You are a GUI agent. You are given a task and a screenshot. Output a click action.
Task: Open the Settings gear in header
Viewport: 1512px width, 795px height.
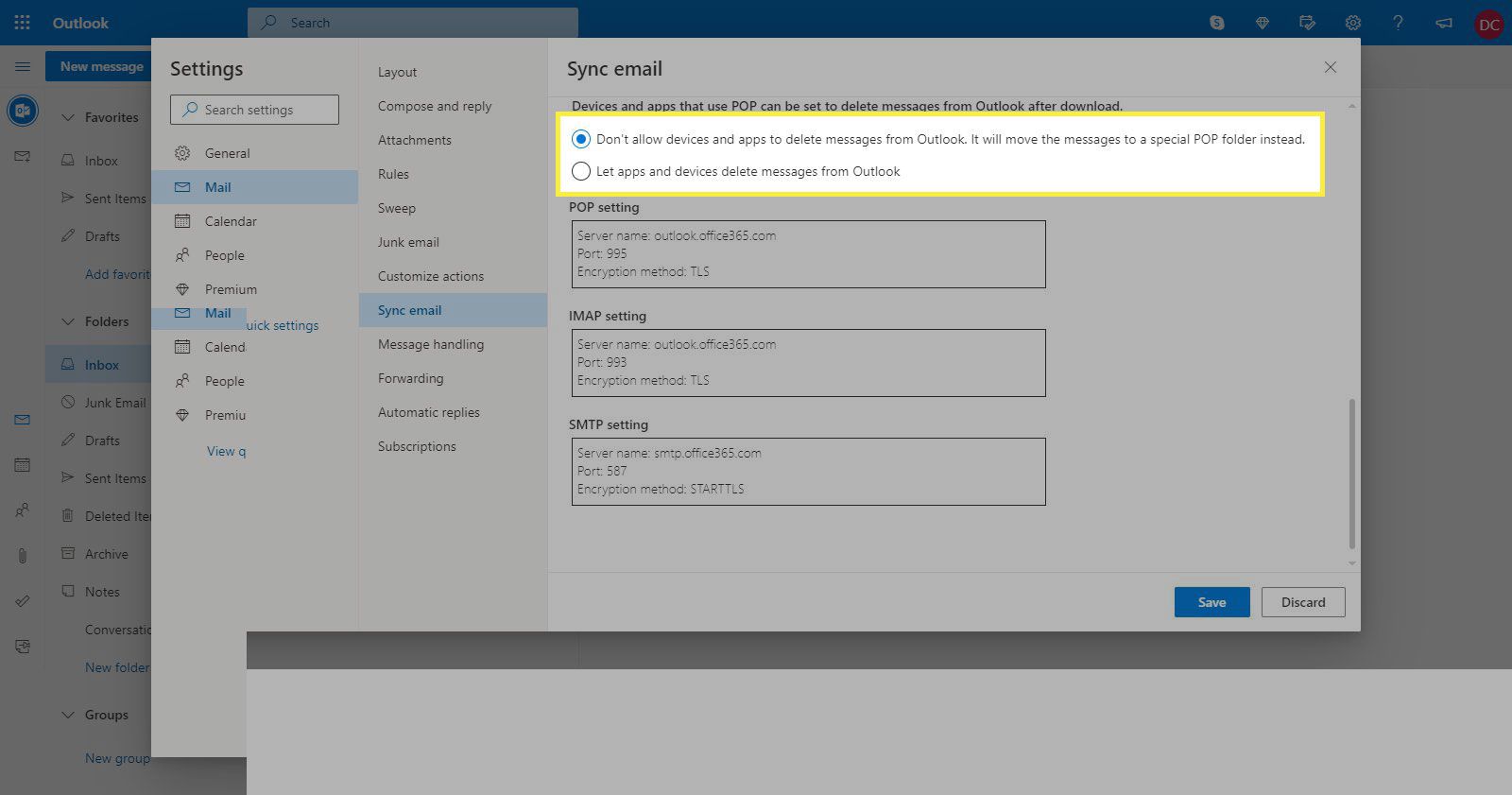coord(1352,23)
